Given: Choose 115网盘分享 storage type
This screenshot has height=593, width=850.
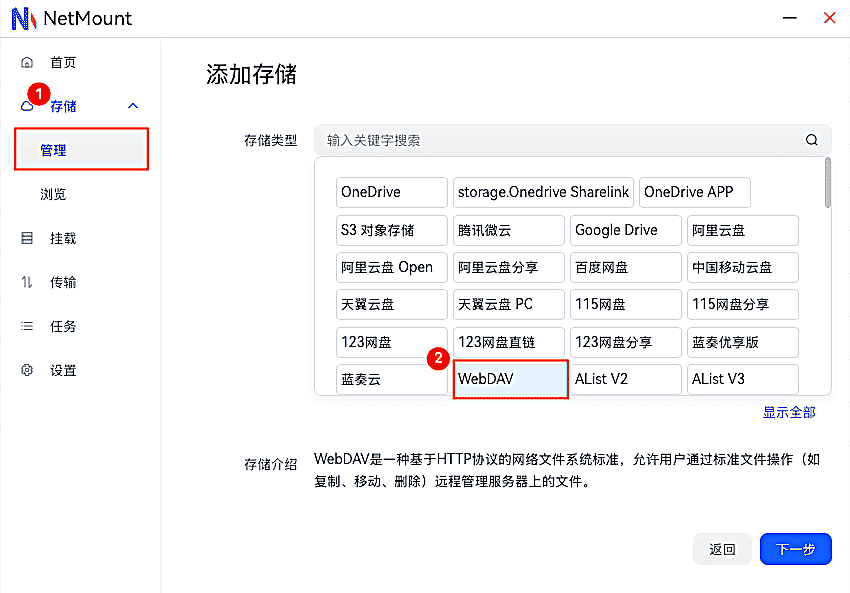Looking at the screenshot, I should pyautogui.click(x=743, y=304).
